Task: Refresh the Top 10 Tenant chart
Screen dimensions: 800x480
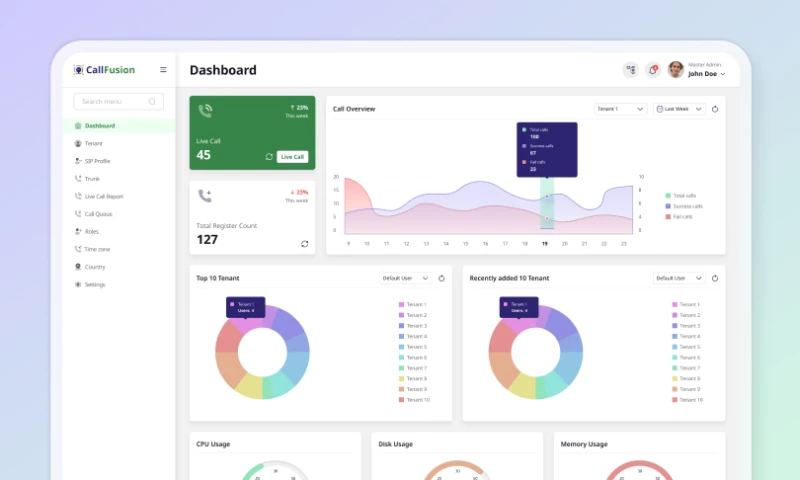Action: point(441,278)
